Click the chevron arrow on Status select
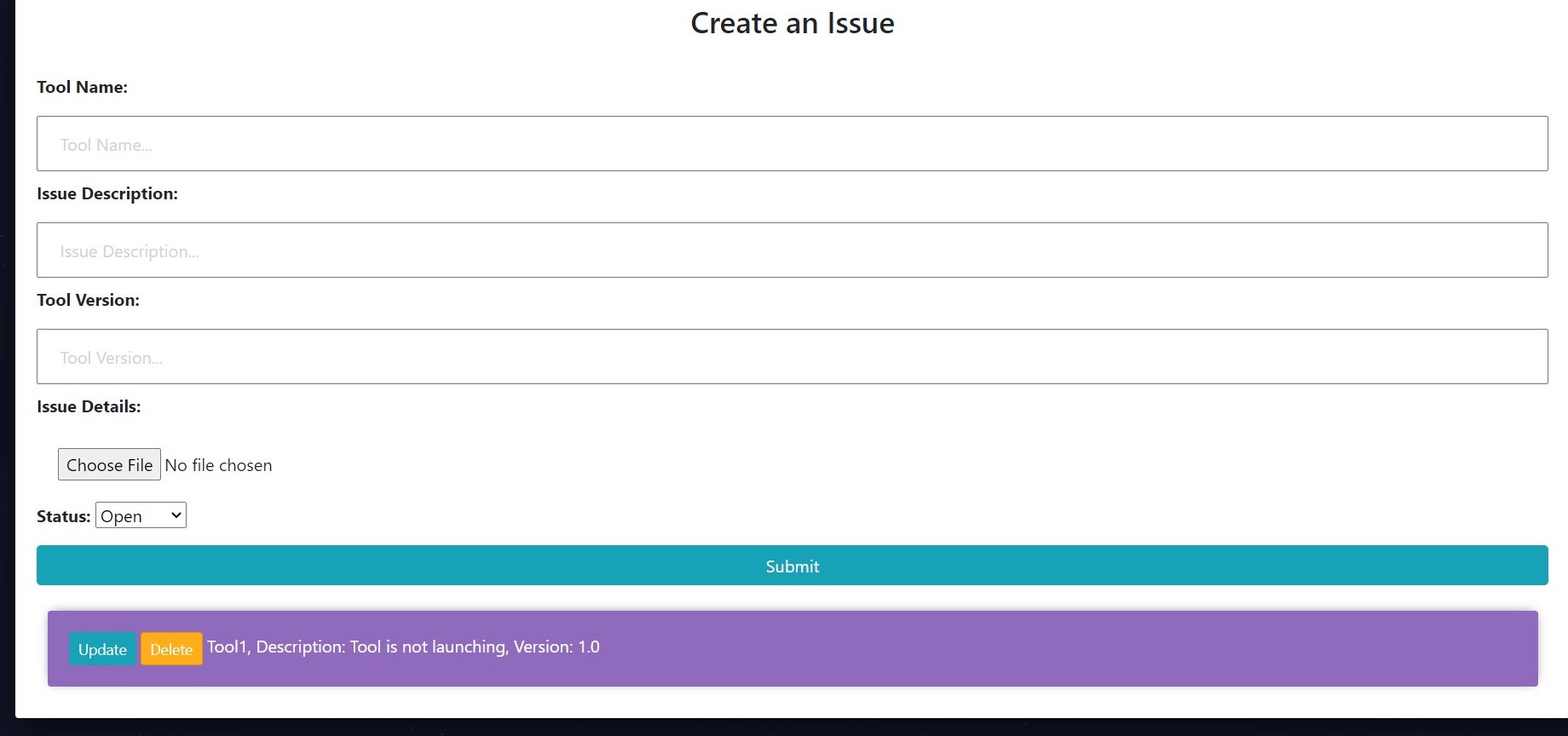Image resolution: width=1568 pixels, height=736 pixels. click(x=176, y=515)
